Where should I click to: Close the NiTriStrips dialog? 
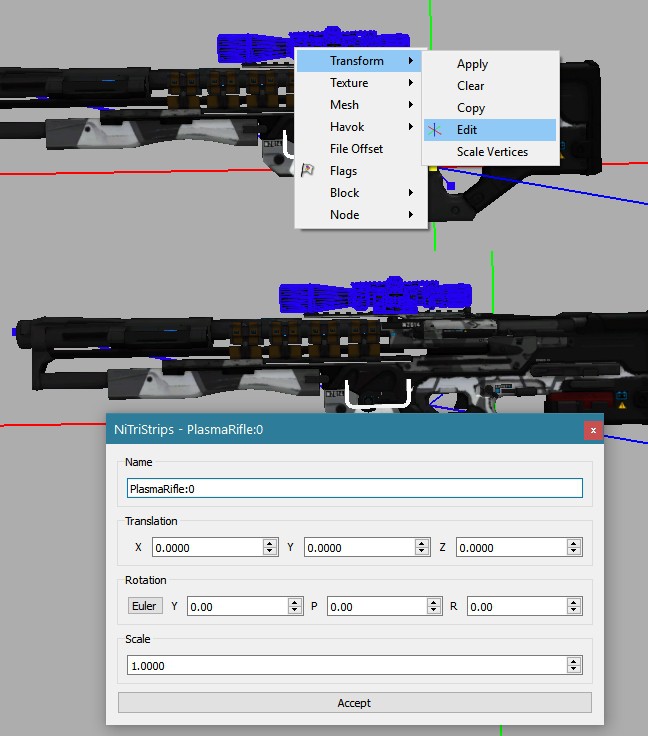pyautogui.click(x=593, y=430)
